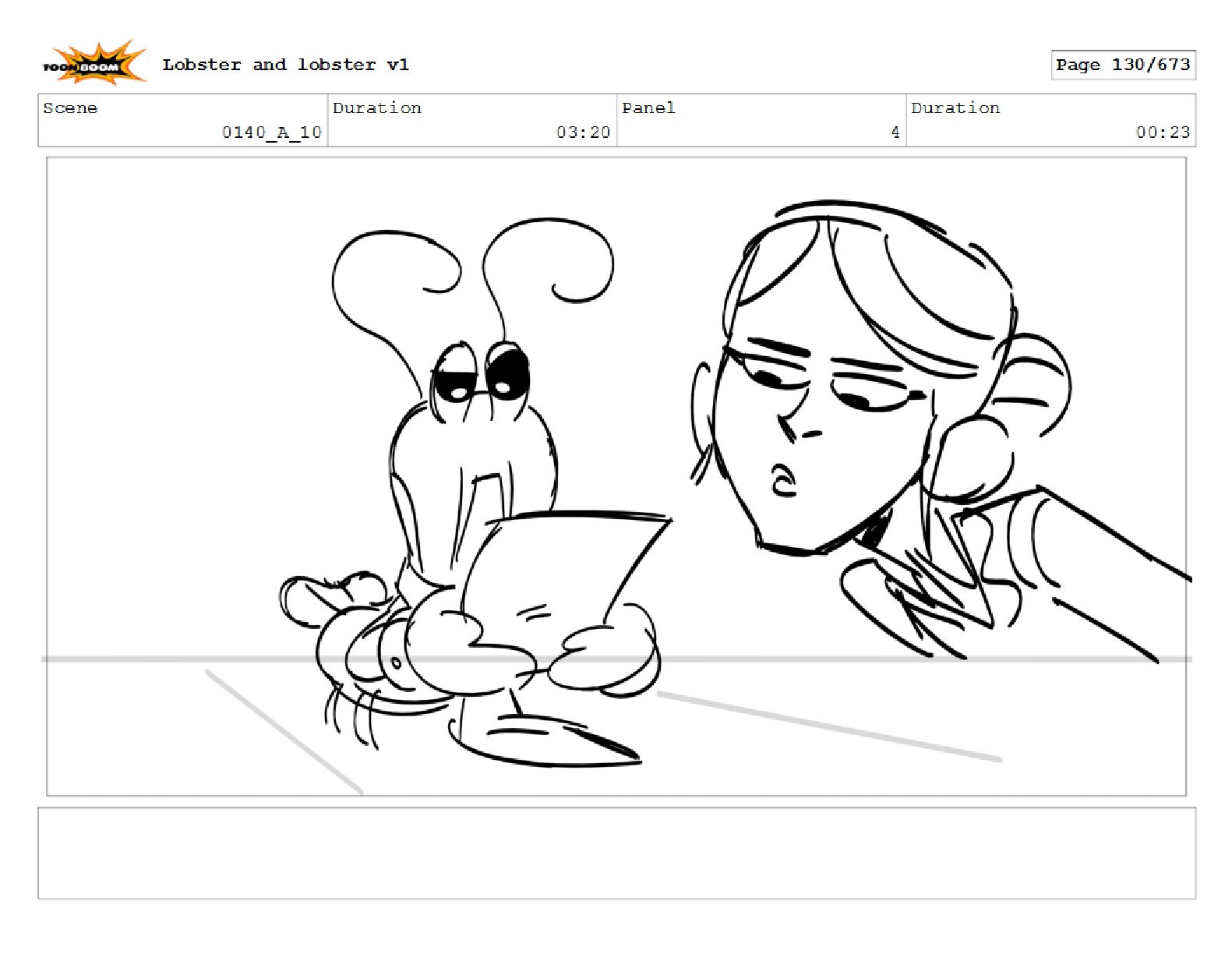Select the 'Scene' header label
Viewport: 1232px width, 954px height.
click(70, 108)
